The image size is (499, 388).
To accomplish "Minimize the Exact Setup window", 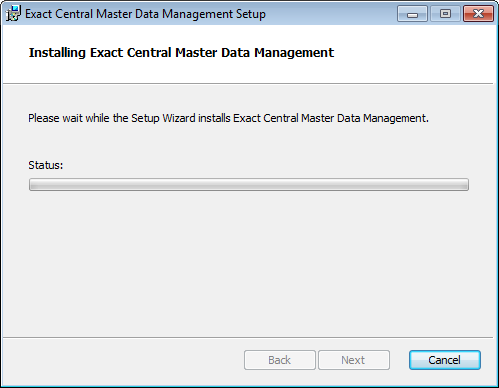I will point(412,14).
